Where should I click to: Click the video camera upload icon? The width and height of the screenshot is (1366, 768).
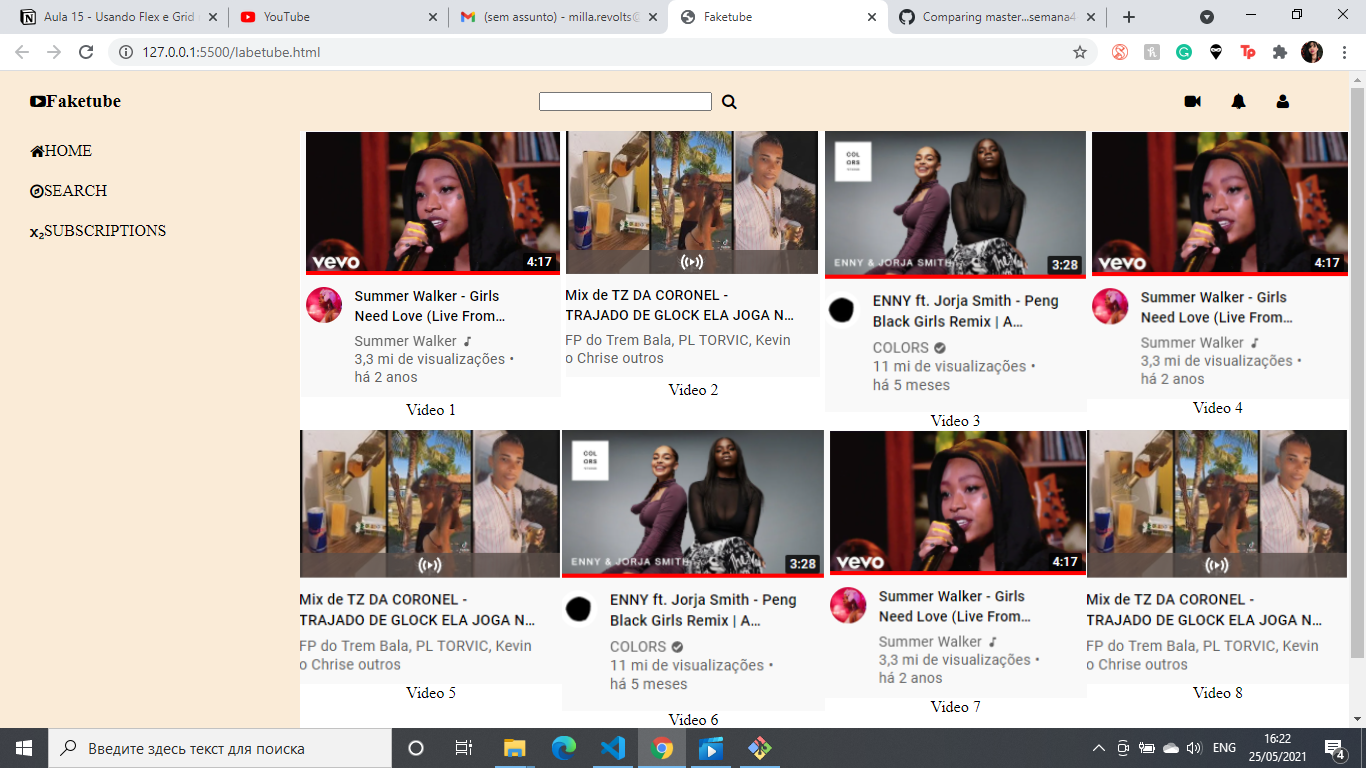1192,101
